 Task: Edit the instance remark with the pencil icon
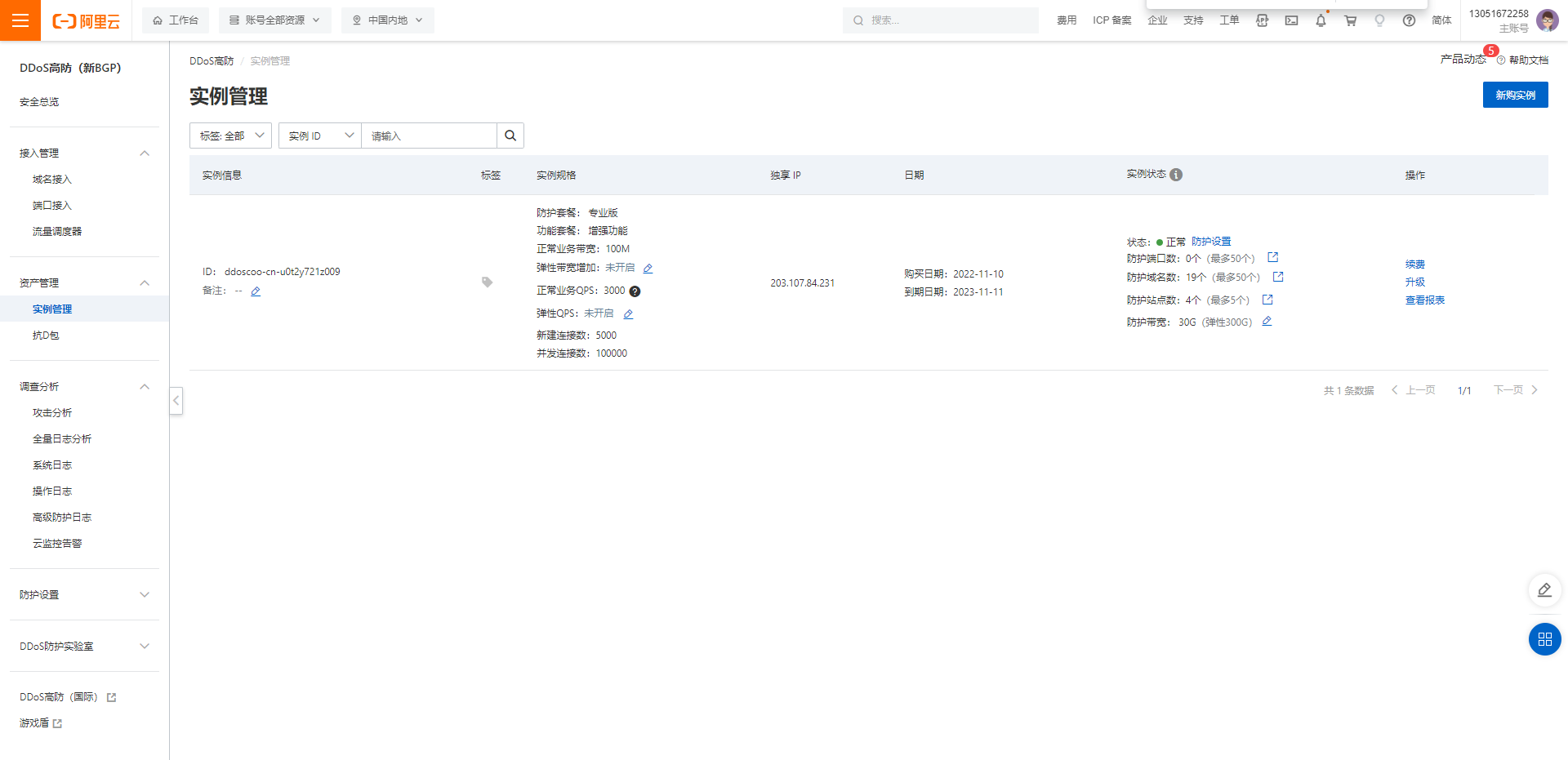tap(256, 291)
